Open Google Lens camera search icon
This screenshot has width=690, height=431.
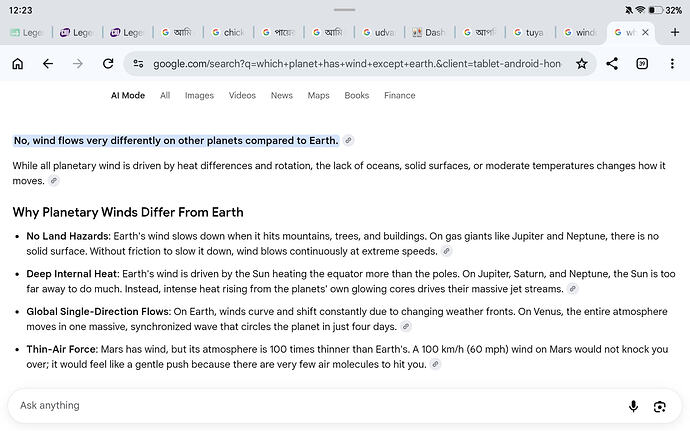coord(660,406)
